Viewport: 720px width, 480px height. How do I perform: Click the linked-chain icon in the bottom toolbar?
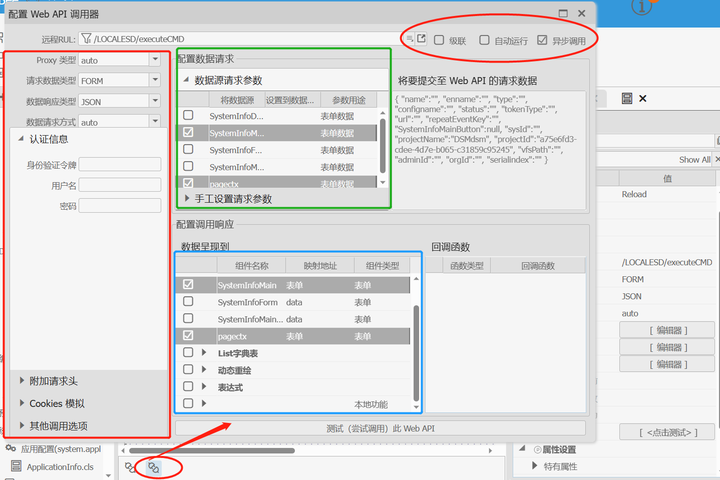point(153,467)
